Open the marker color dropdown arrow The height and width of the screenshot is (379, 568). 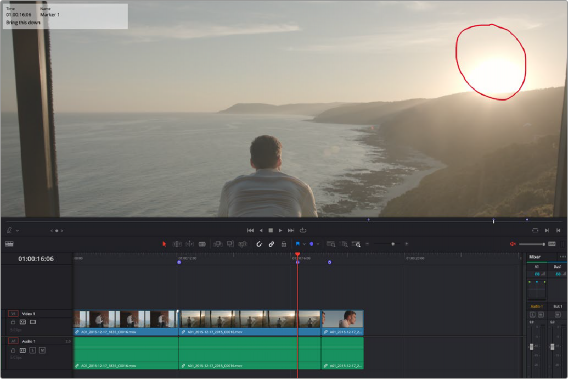pos(318,244)
